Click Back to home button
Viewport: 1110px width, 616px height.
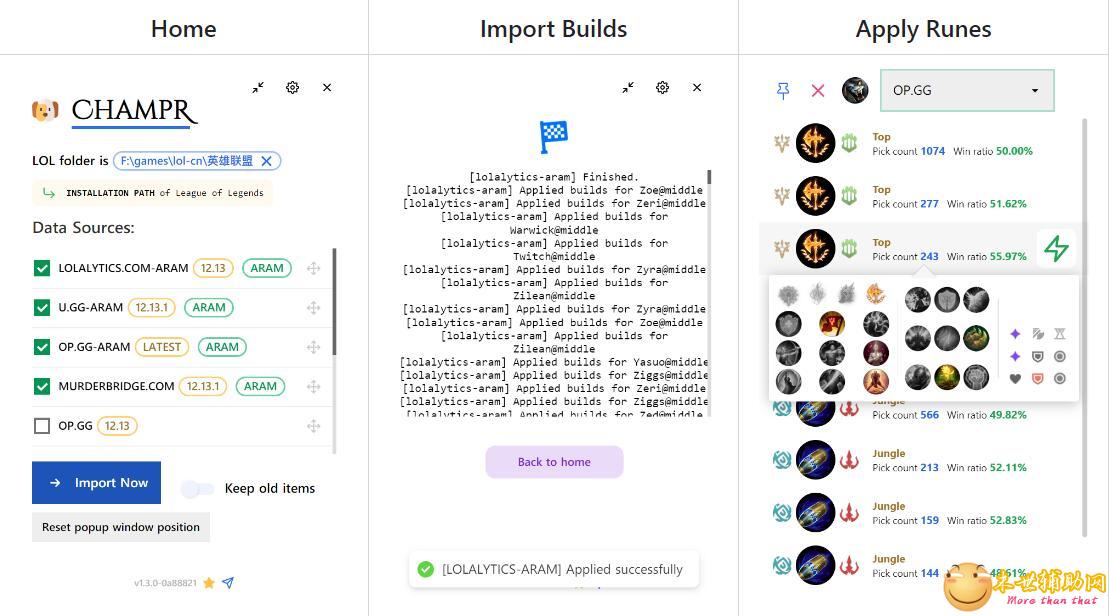554,462
